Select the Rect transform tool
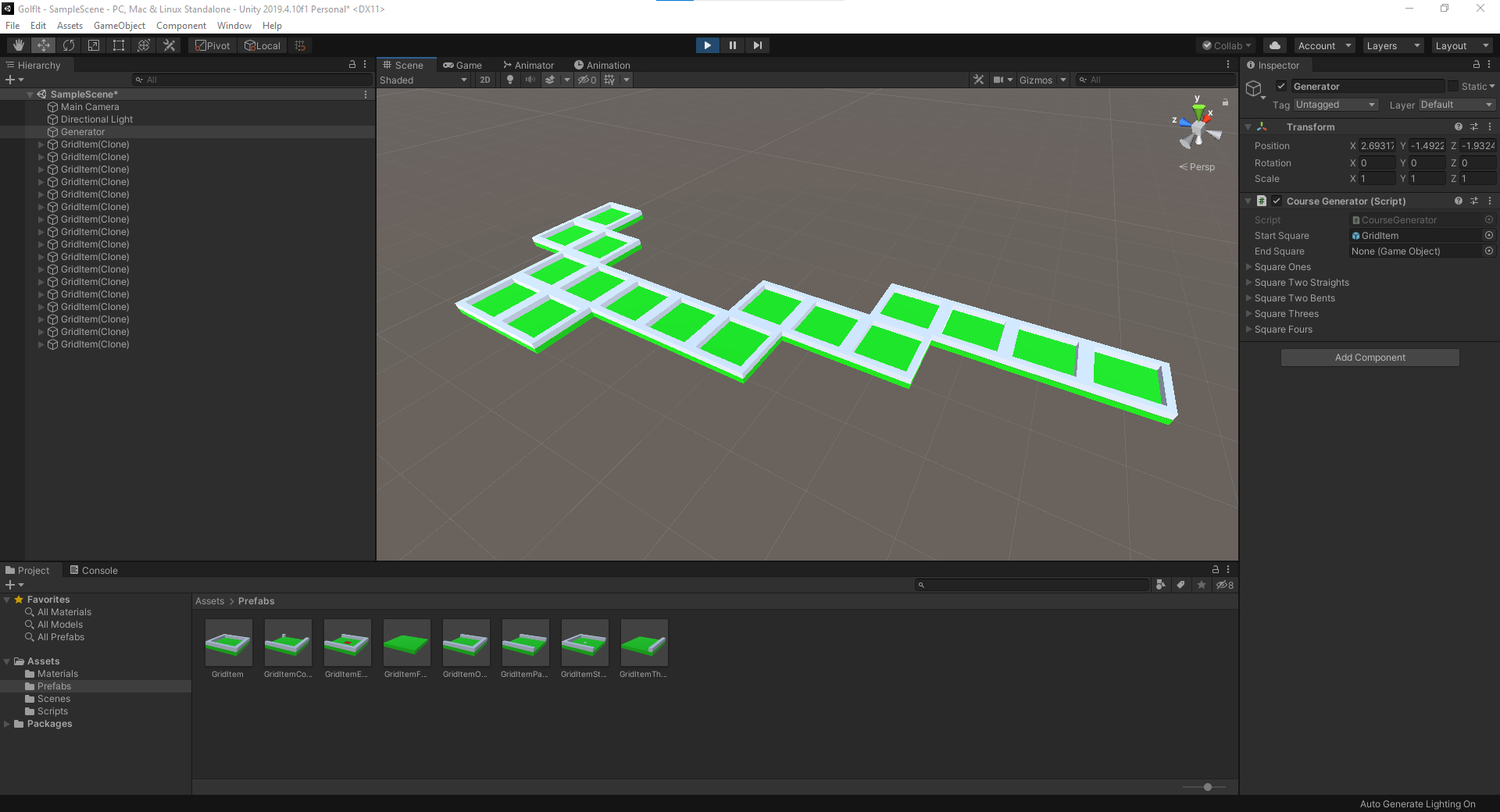 pyautogui.click(x=118, y=45)
